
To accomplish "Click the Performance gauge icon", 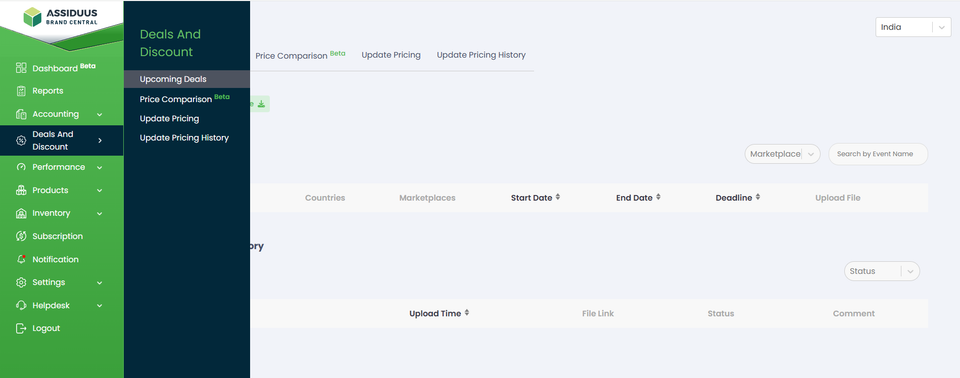I will pyautogui.click(x=21, y=167).
